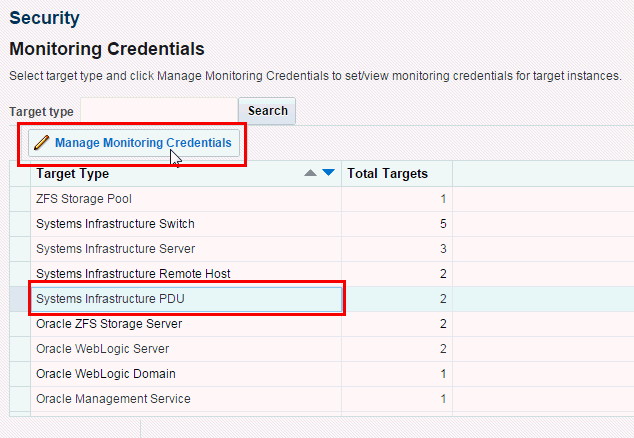634x438 pixels.
Task: Click the Total Targets column header
Action: 387,174
